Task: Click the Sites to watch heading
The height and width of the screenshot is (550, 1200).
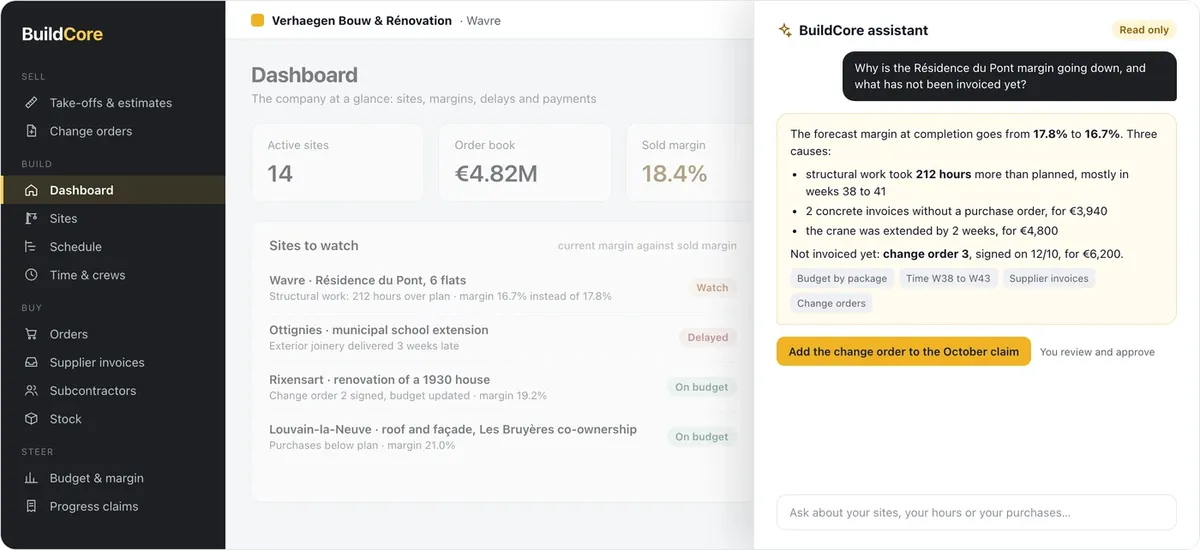Action: click(313, 245)
